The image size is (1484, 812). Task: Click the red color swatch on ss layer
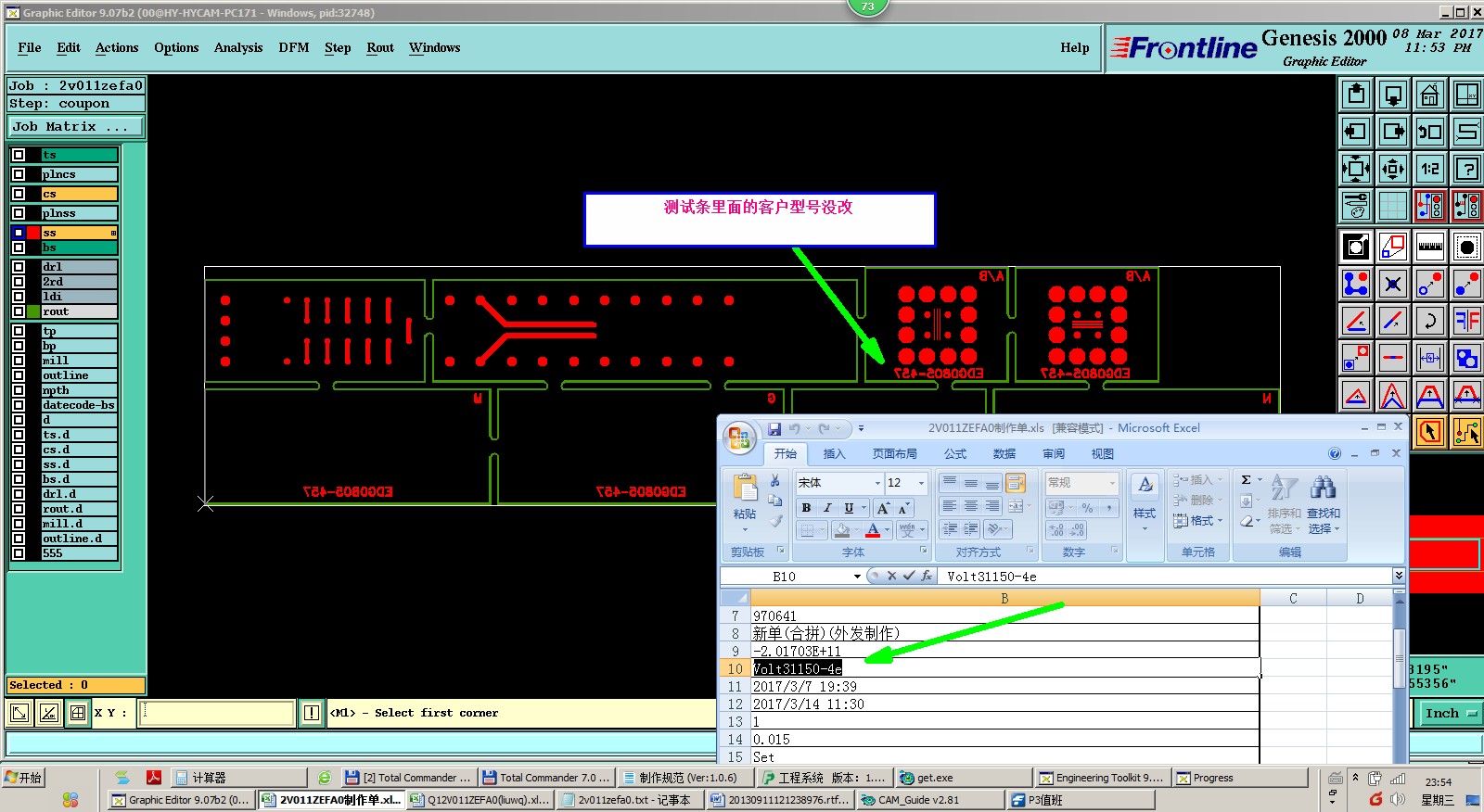tap(33, 233)
